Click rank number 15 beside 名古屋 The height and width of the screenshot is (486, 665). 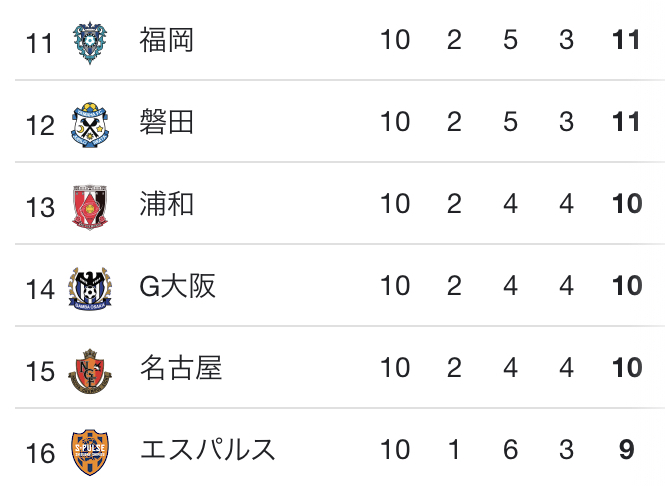(40, 371)
